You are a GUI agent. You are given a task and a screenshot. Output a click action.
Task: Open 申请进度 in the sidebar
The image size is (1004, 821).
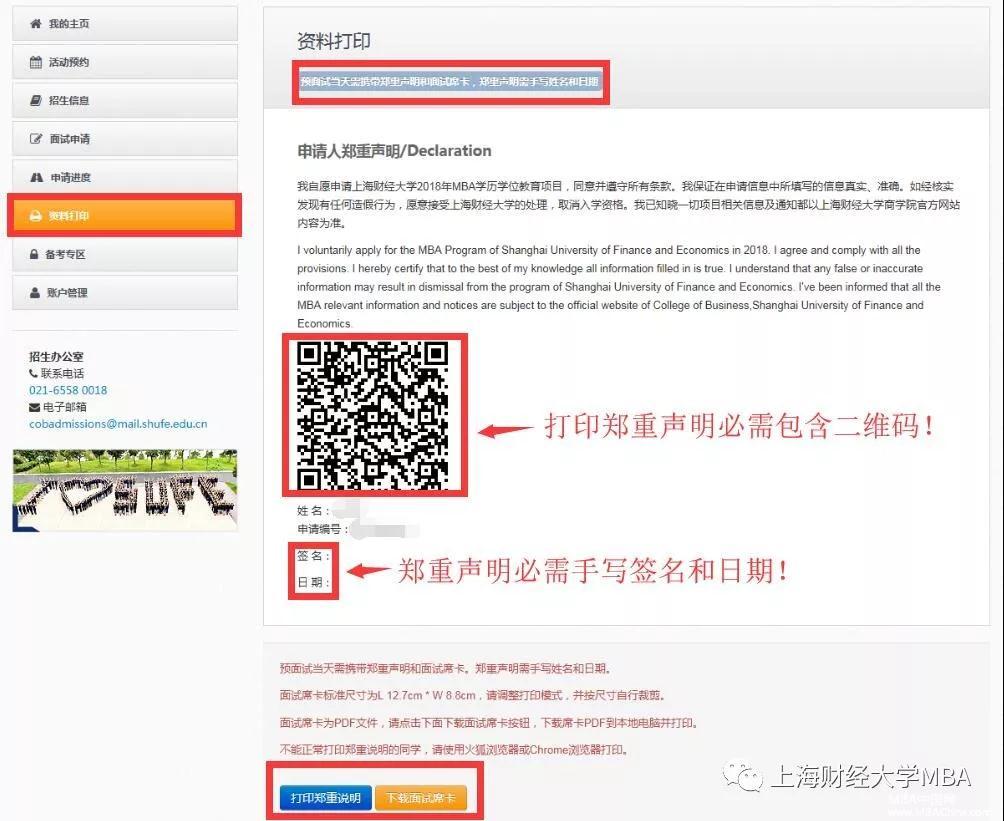[x=125, y=177]
